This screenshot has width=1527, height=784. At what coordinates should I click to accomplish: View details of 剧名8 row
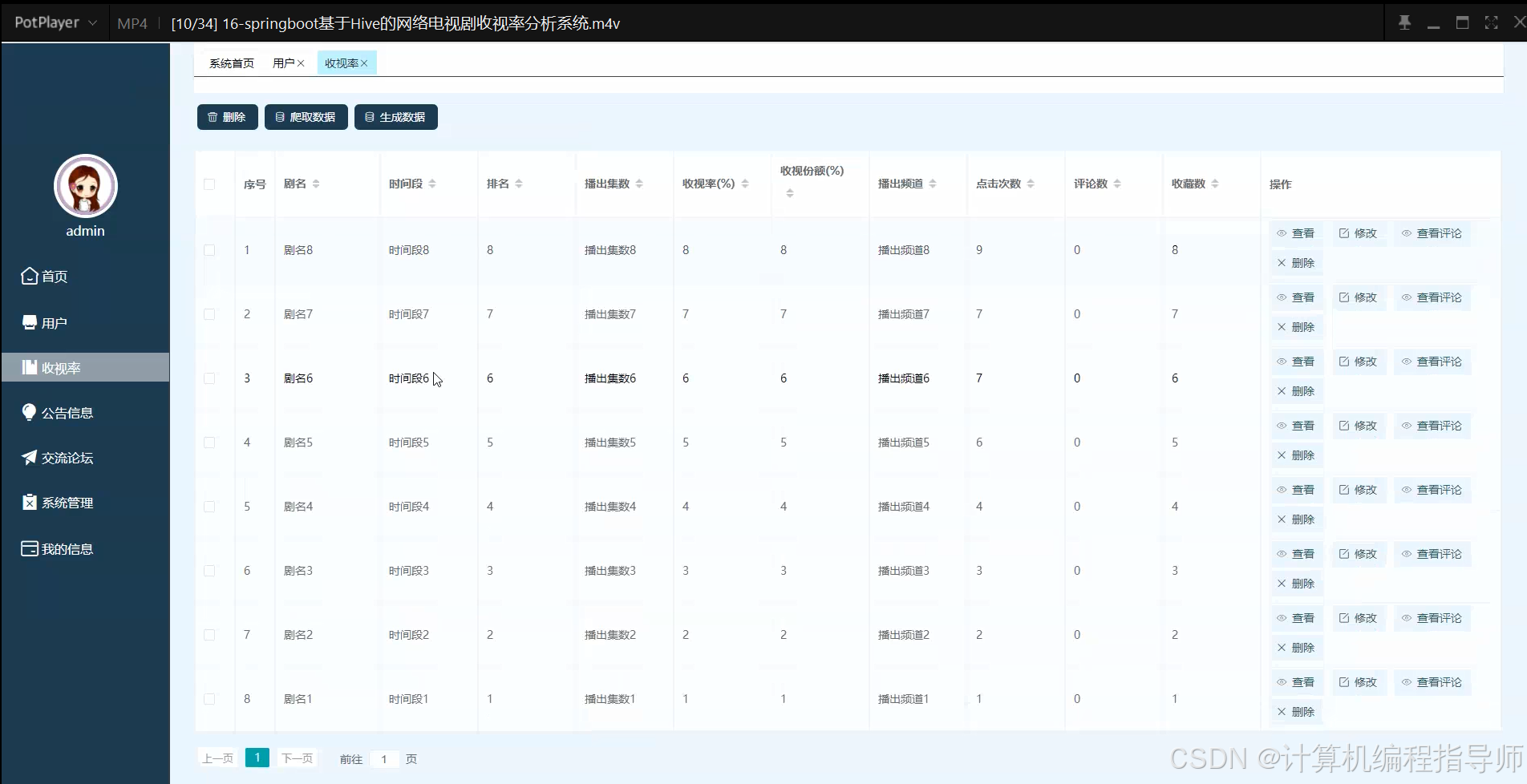click(x=1295, y=233)
